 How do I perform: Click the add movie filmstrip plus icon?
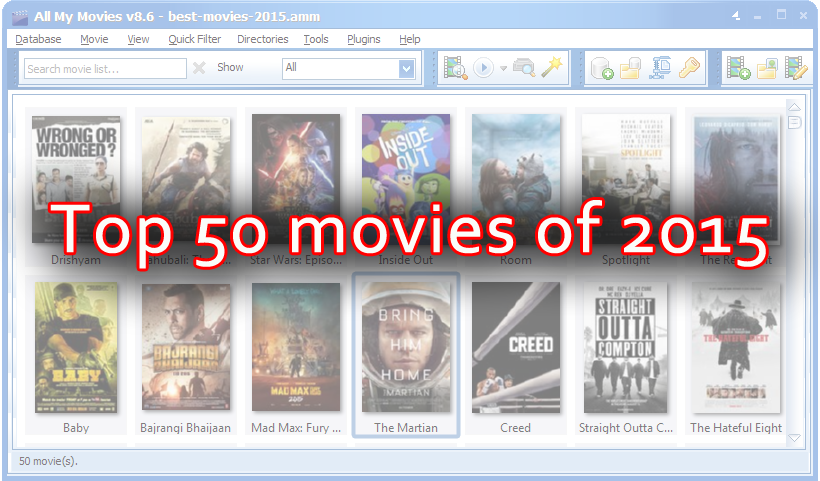click(x=738, y=68)
